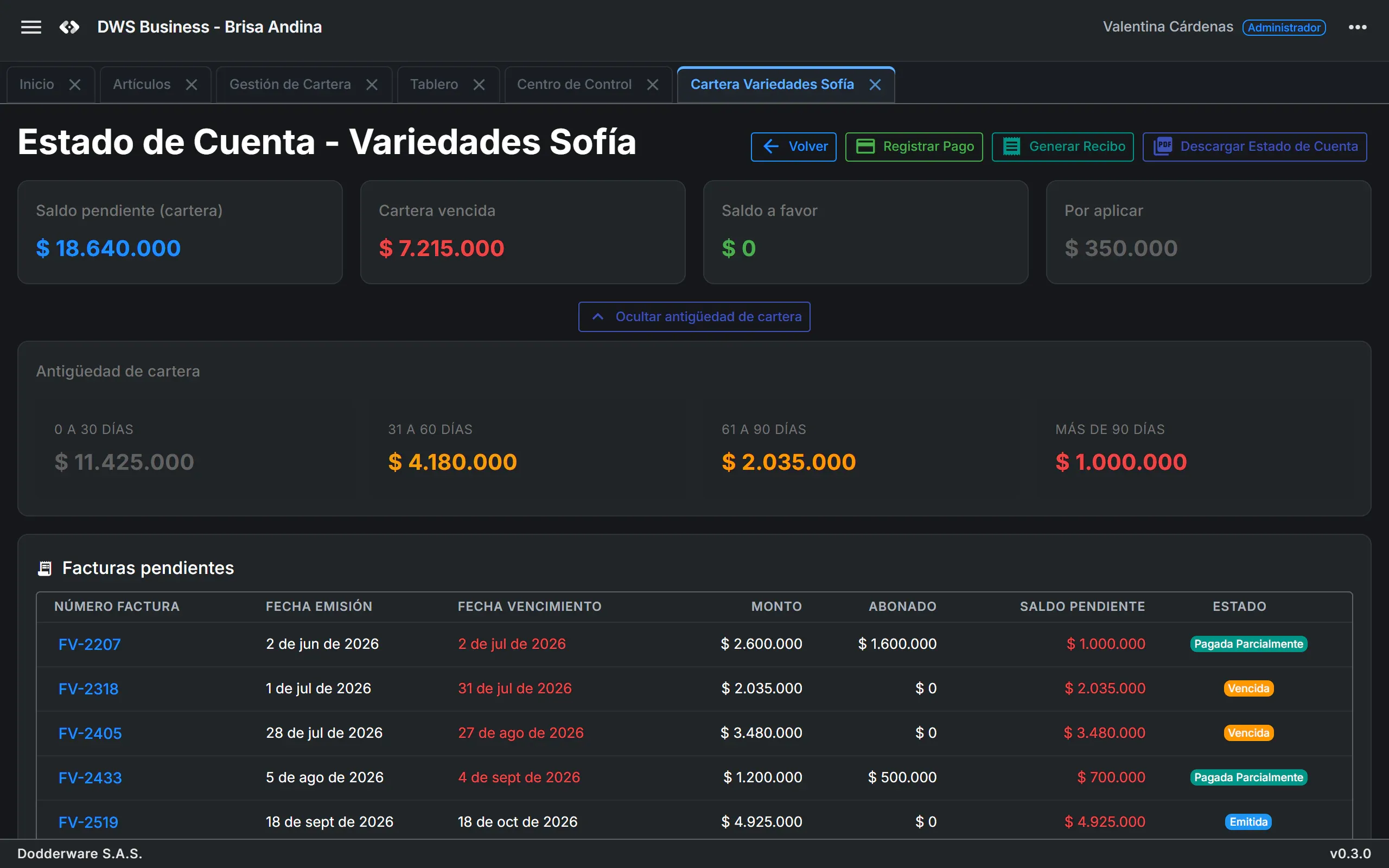
Task: Open the hamburger navigation menu
Action: point(31,27)
